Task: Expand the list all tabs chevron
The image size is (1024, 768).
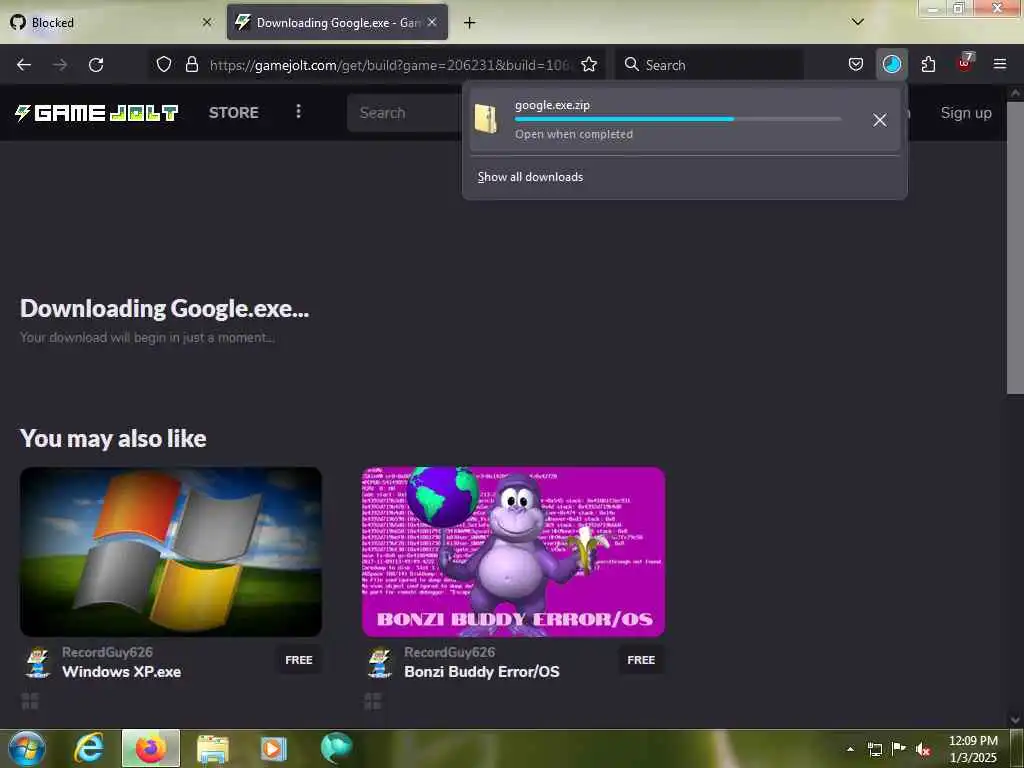Action: (858, 22)
